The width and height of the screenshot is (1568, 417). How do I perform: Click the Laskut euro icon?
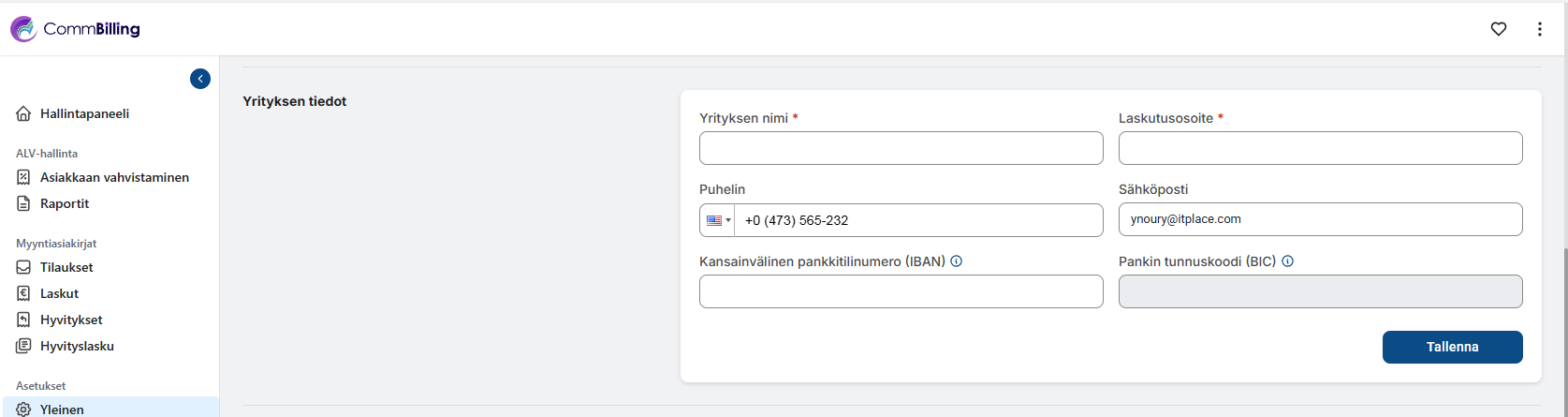[x=24, y=293]
